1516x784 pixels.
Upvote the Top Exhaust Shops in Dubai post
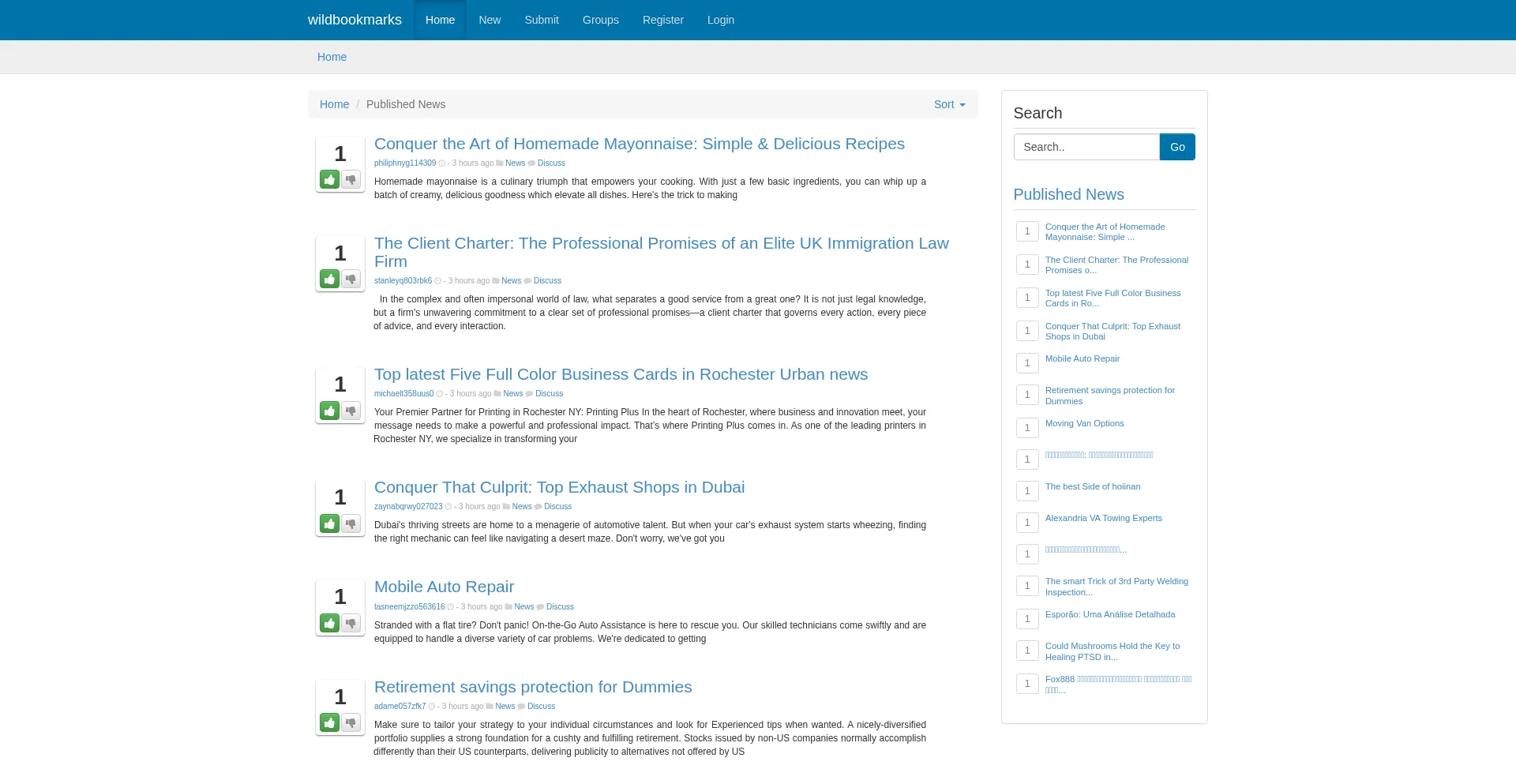329,524
